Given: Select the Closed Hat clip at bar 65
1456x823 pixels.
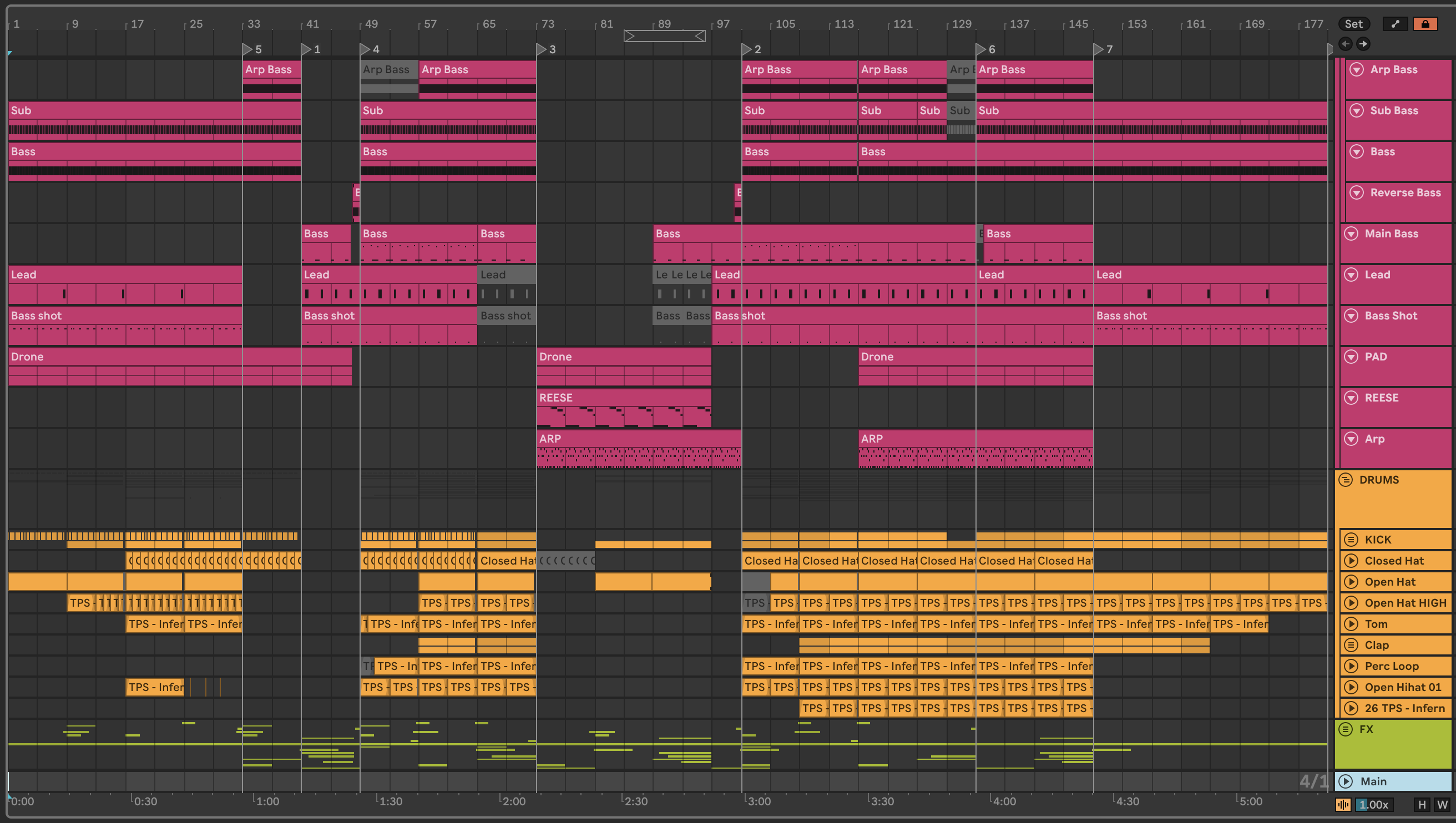Looking at the screenshot, I should click(507, 561).
